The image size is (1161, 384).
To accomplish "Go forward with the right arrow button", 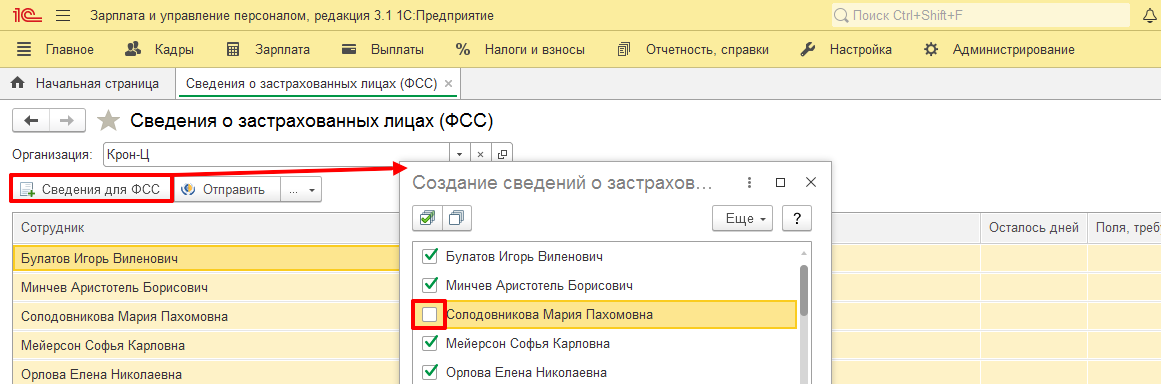I will click(67, 121).
